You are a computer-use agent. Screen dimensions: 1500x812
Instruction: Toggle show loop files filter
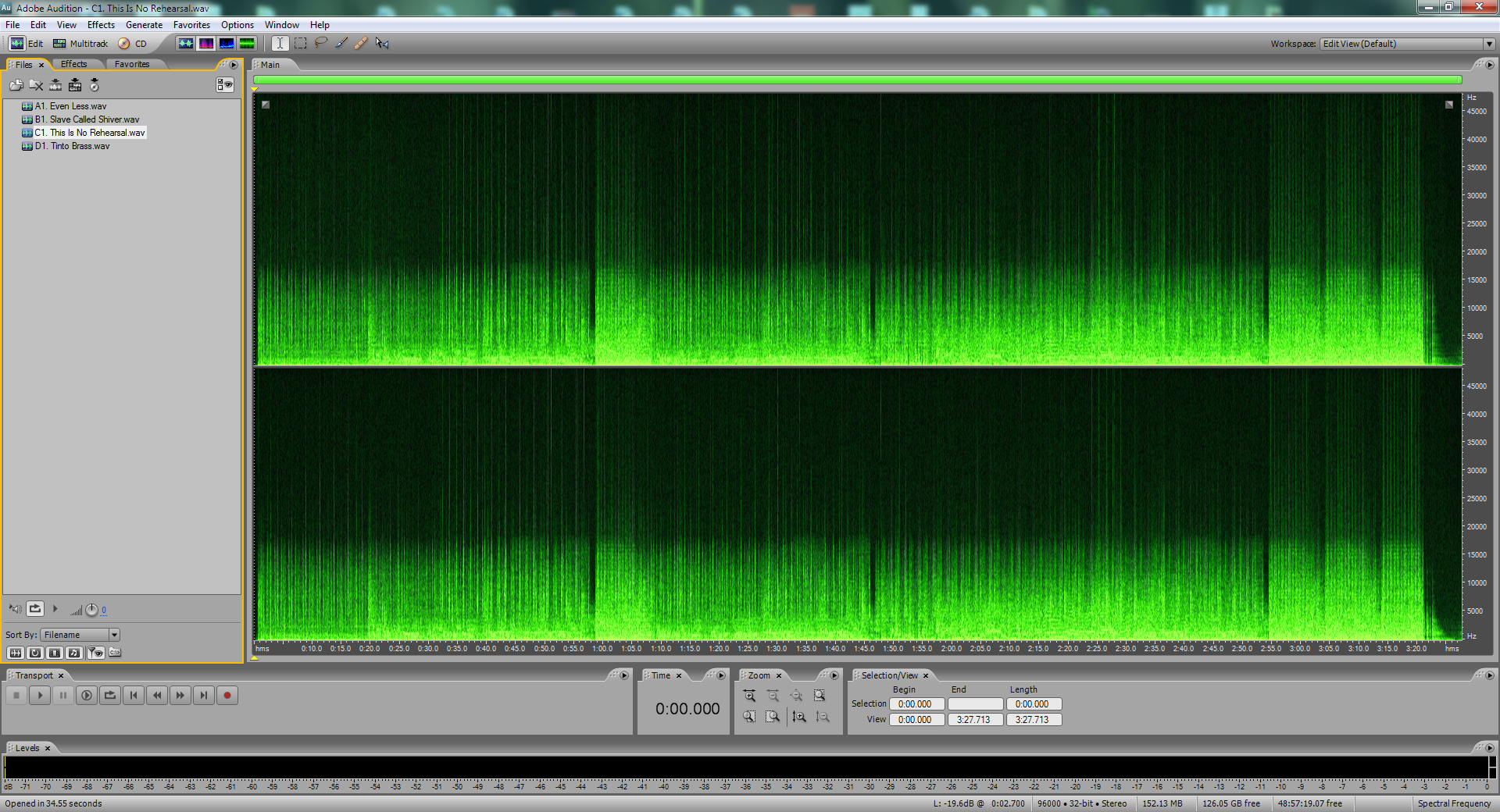[x=35, y=653]
